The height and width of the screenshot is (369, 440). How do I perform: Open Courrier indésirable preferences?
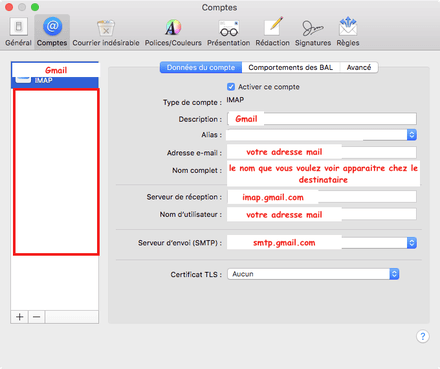coord(106,32)
